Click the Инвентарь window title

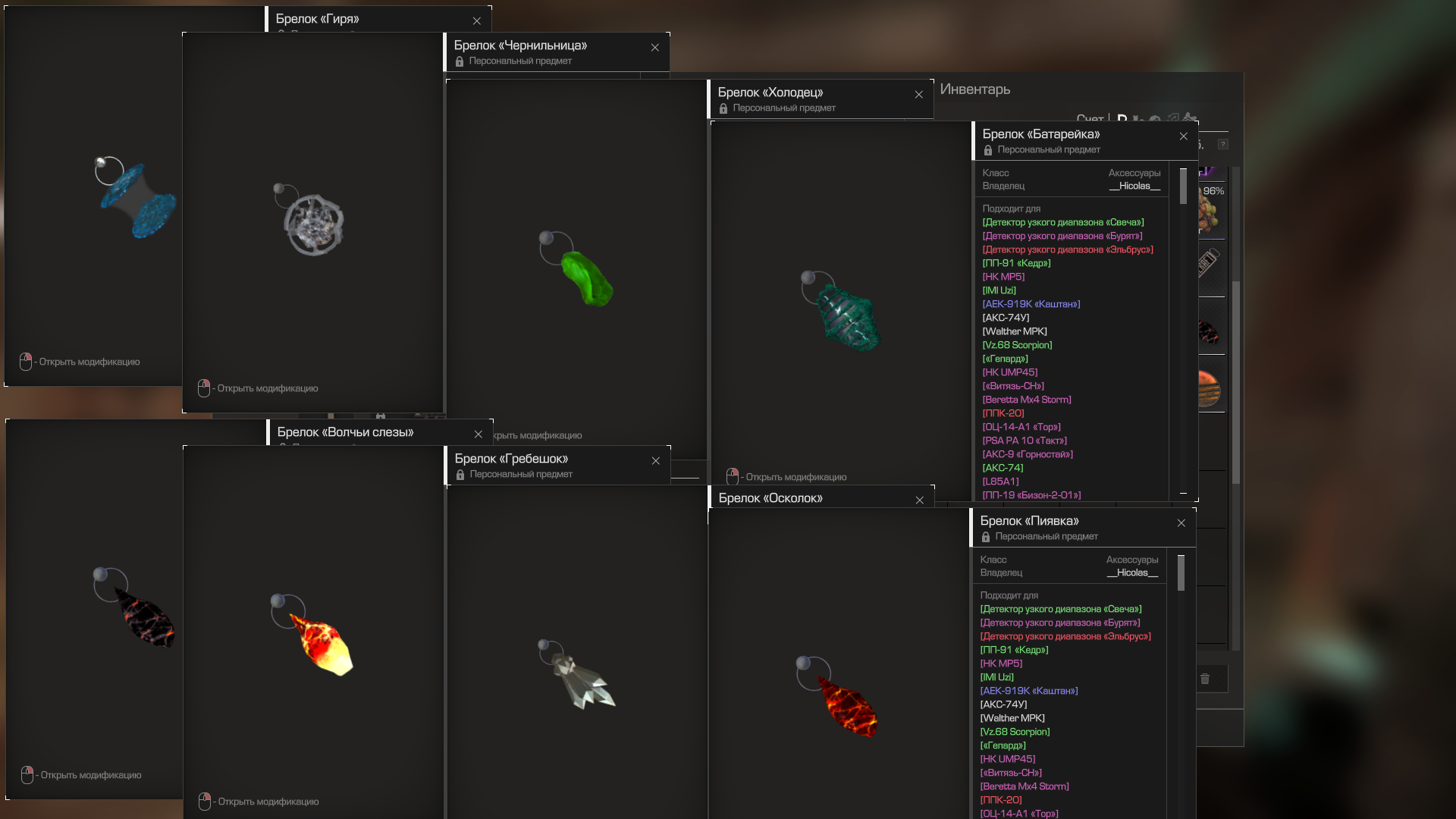[x=975, y=89]
